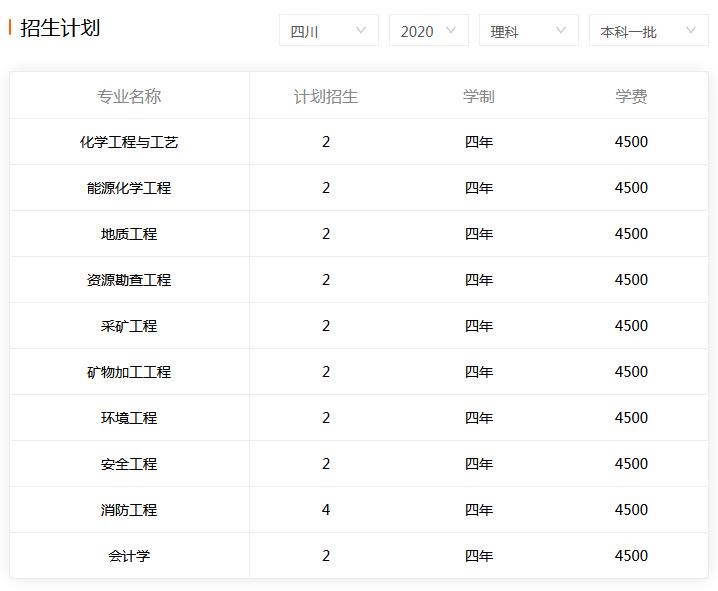This screenshot has width=718, height=591.
Task: Open the 四川 province dropdown
Action: coord(329,30)
